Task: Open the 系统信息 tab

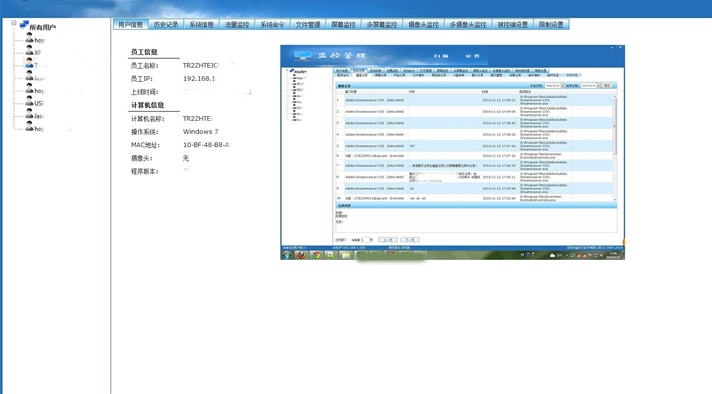Action: [201, 25]
